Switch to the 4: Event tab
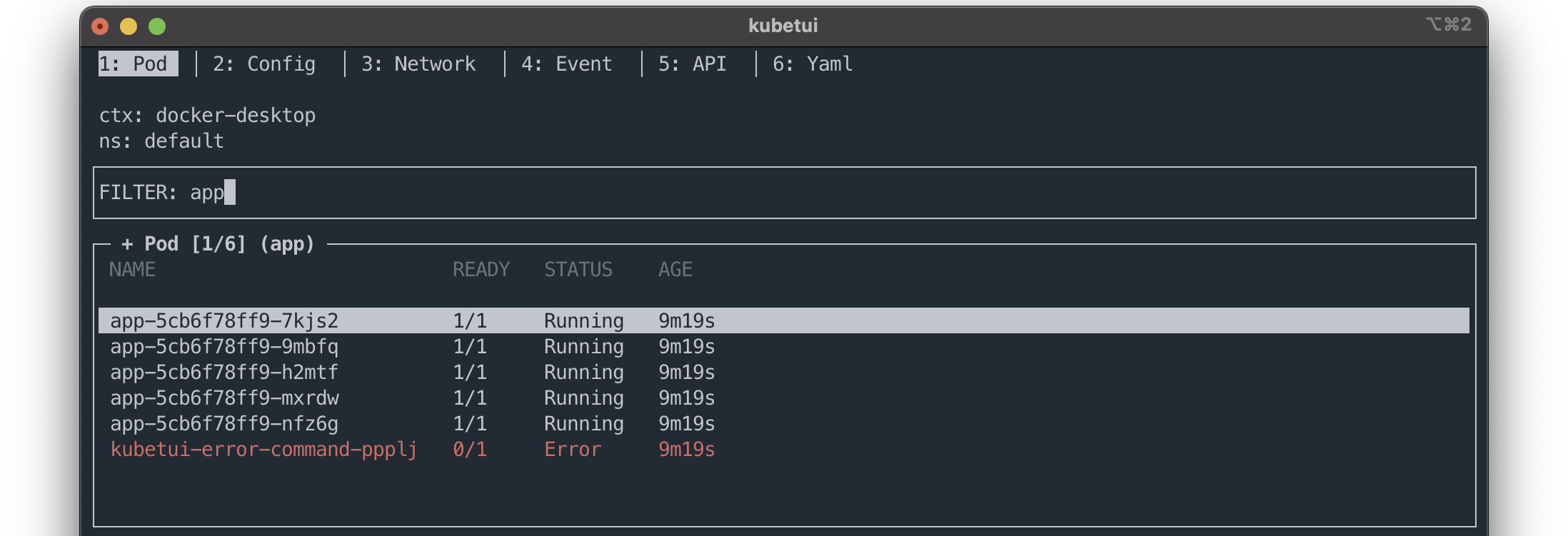1568x536 pixels. coord(567,64)
